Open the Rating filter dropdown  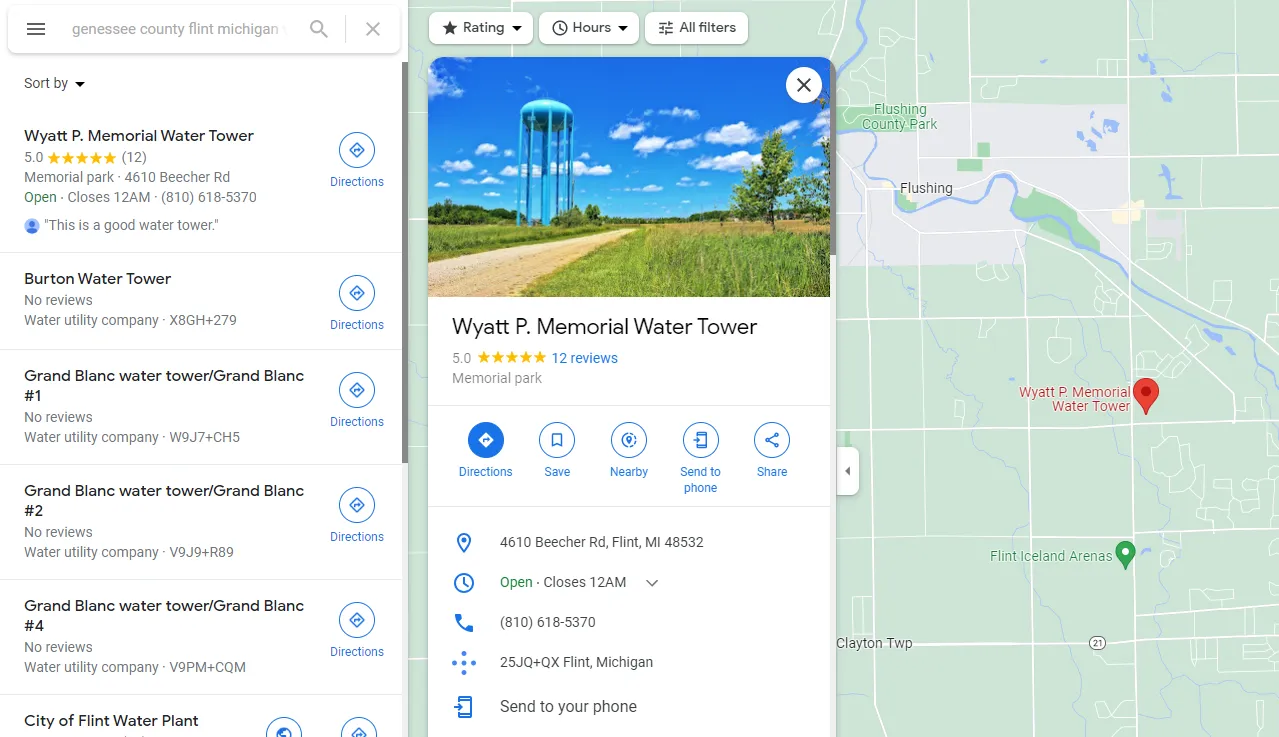click(480, 28)
